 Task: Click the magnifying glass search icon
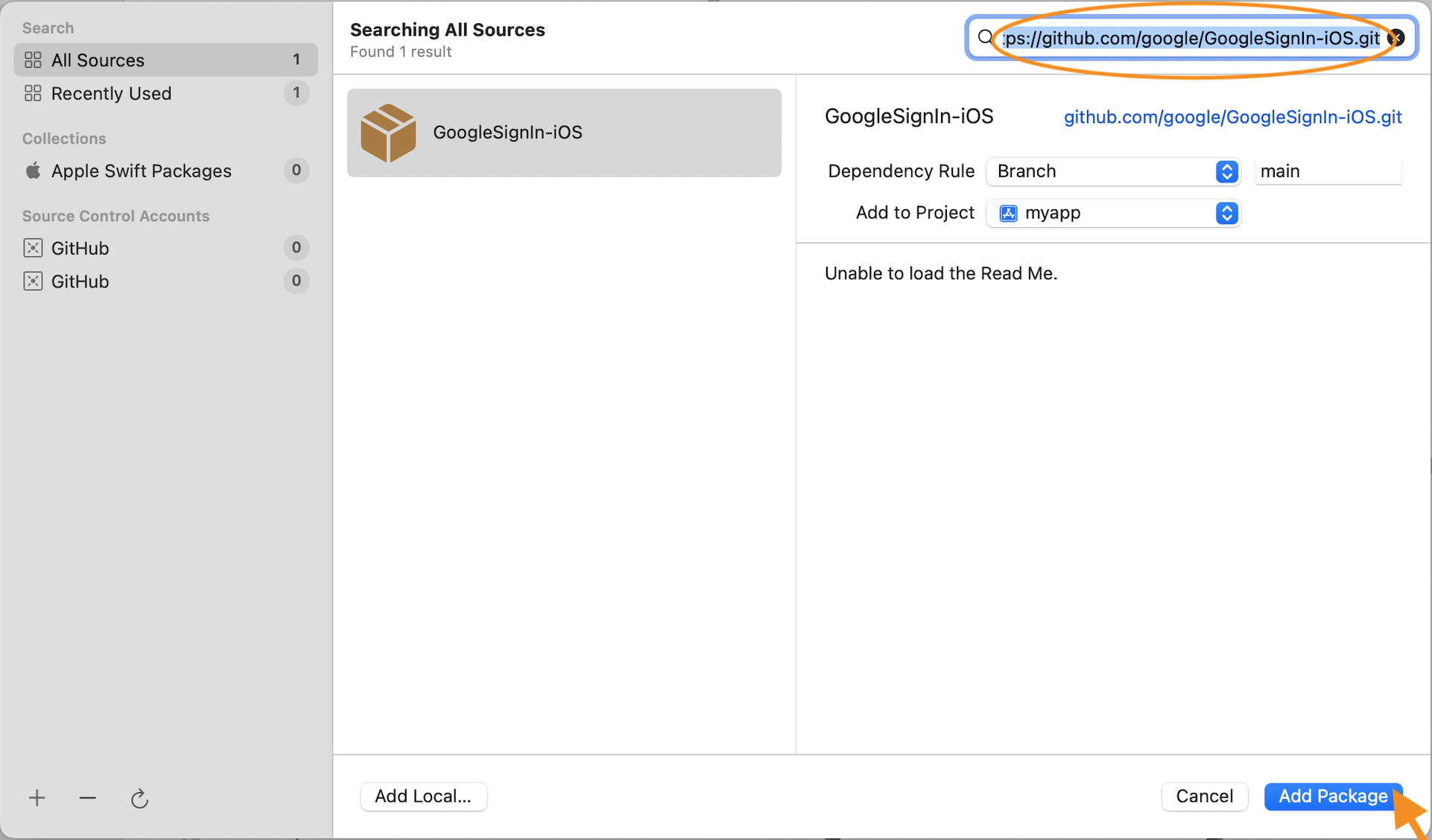[x=985, y=38]
